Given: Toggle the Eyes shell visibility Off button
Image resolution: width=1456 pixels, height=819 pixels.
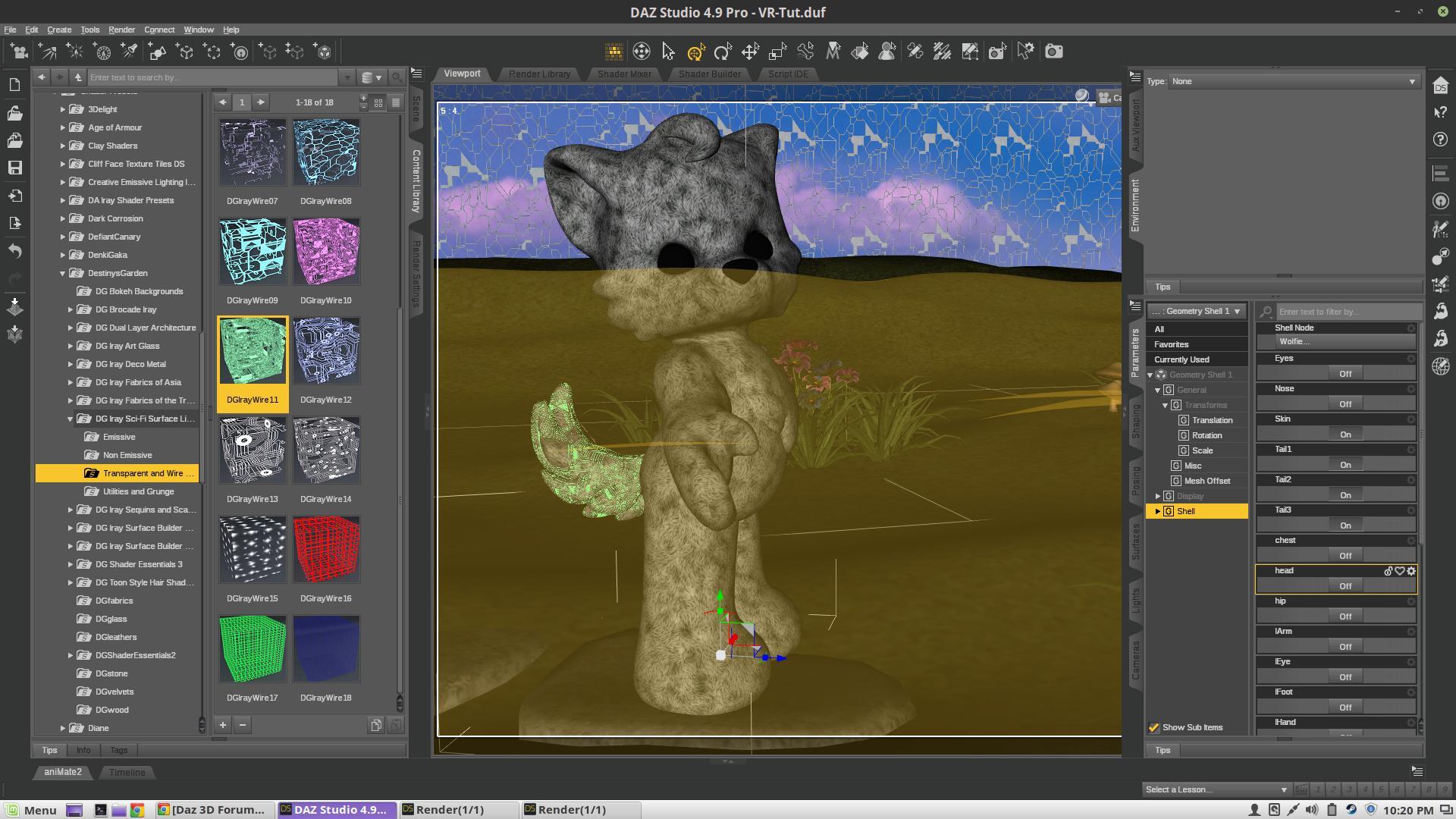Looking at the screenshot, I should click(x=1345, y=374).
